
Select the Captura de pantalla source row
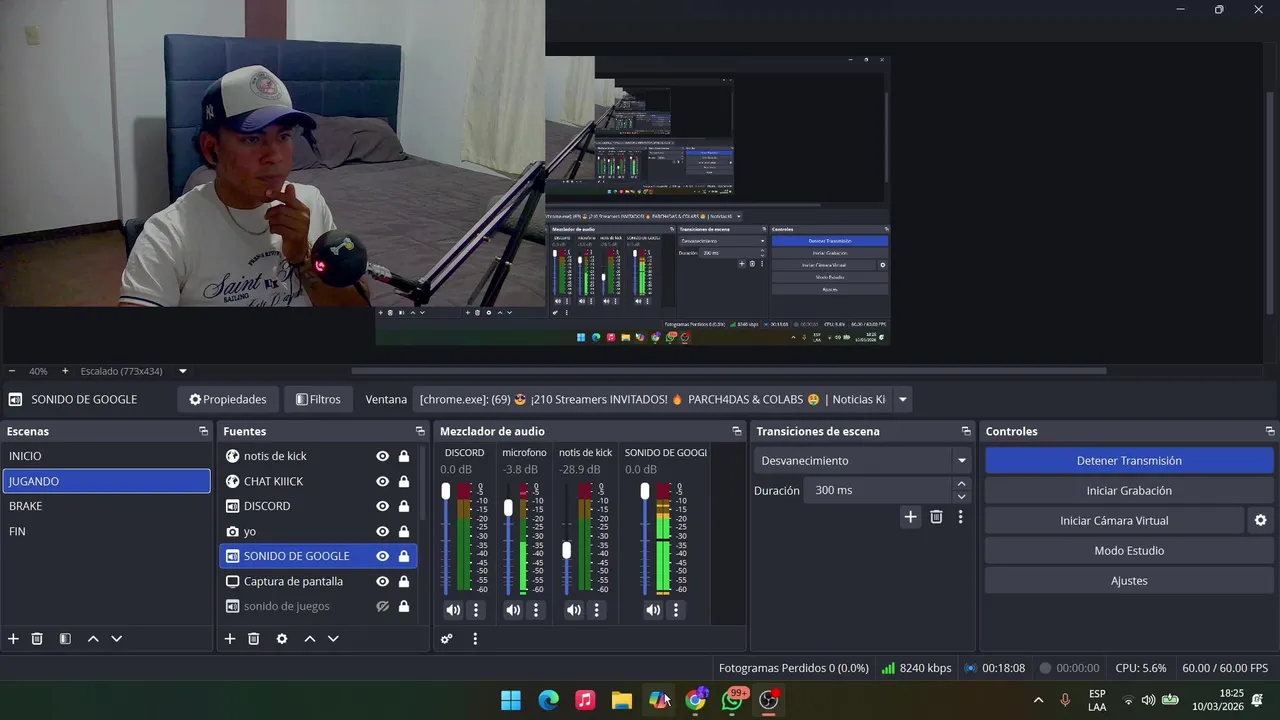tap(318, 581)
